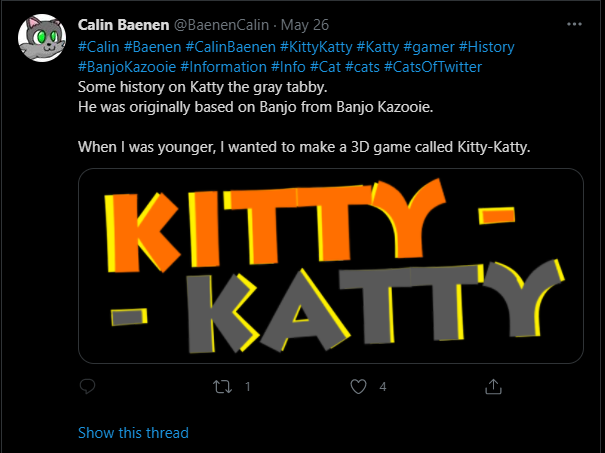Image resolution: width=605 pixels, height=453 pixels.
Task: Click Show this thread link
Action: coord(133,433)
